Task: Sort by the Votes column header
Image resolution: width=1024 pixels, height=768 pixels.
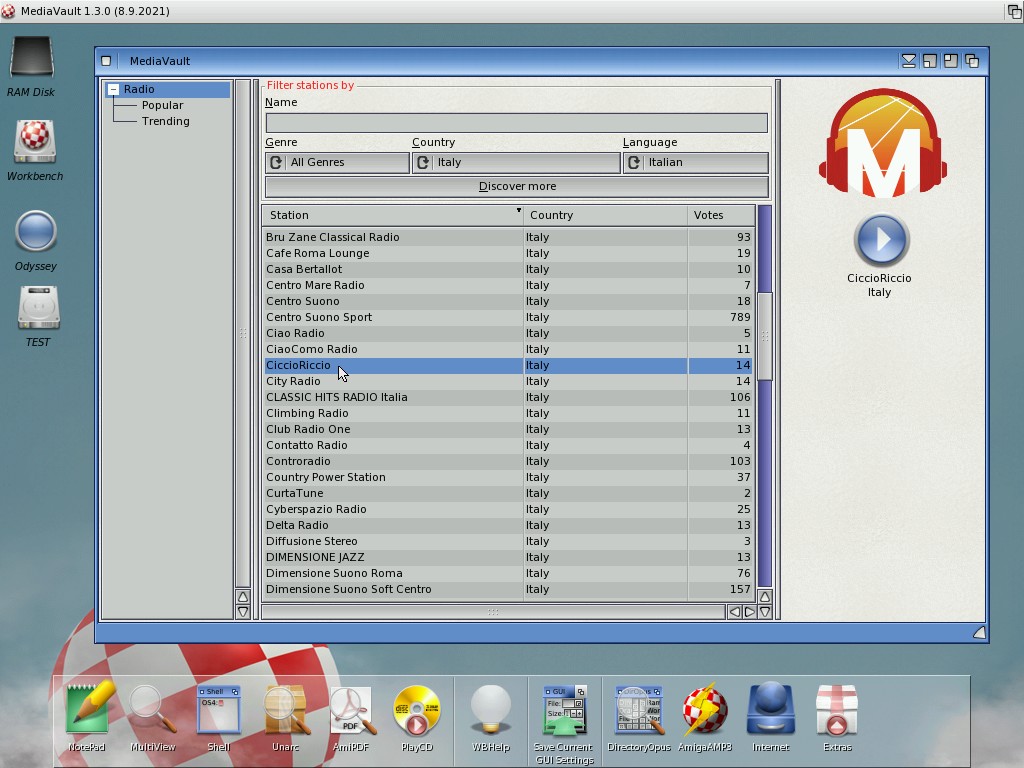Action: [720, 215]
